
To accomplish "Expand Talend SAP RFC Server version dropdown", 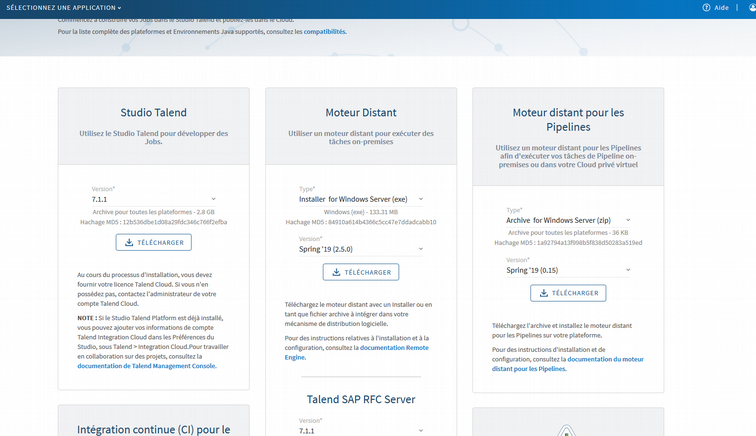I will click(361, 431).
